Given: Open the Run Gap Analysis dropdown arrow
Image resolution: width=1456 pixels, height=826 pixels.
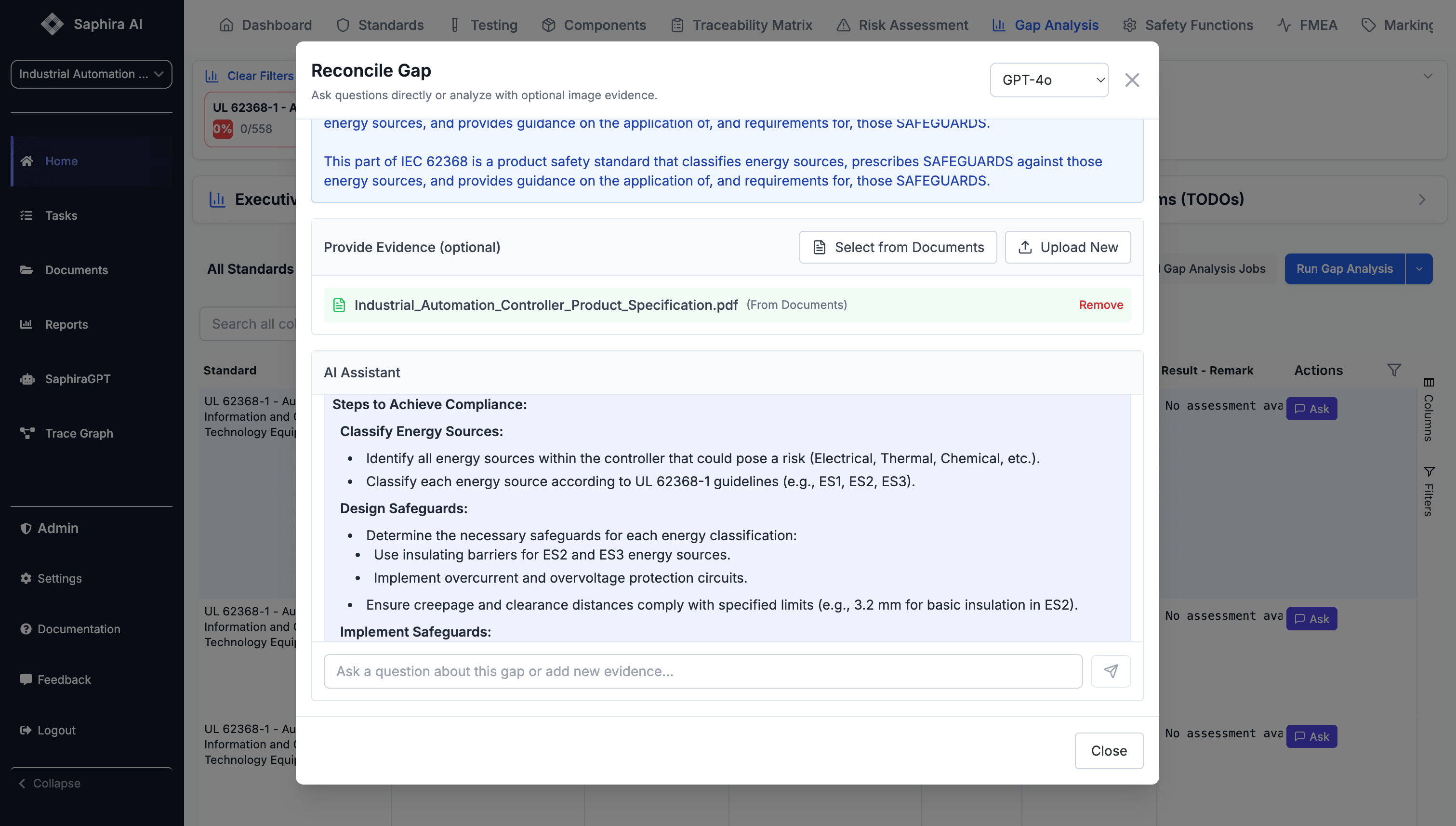Looking at the screenshot, I should [1418, 269].
